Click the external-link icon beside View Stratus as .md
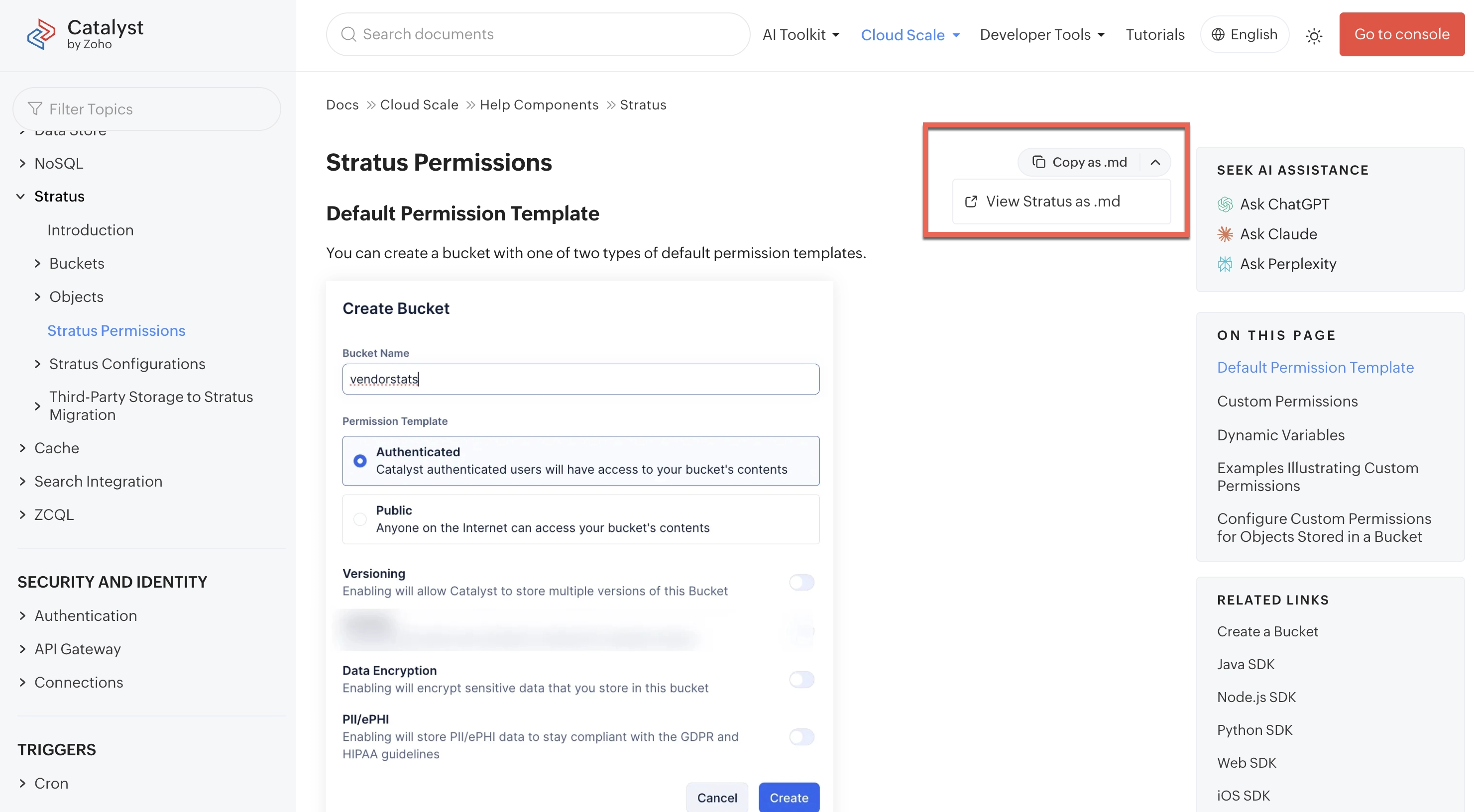Screen dimensions: 1474x812 pos(971,202)
